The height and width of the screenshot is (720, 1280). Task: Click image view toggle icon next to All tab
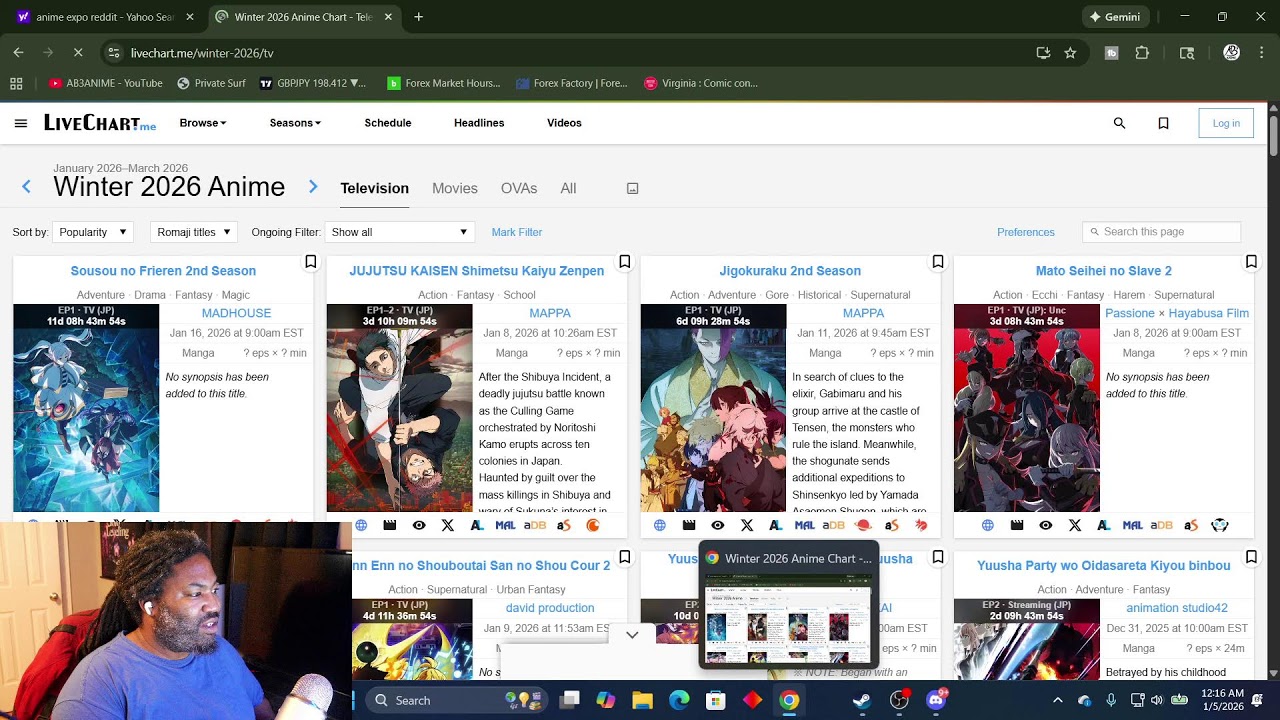[632, 188]
